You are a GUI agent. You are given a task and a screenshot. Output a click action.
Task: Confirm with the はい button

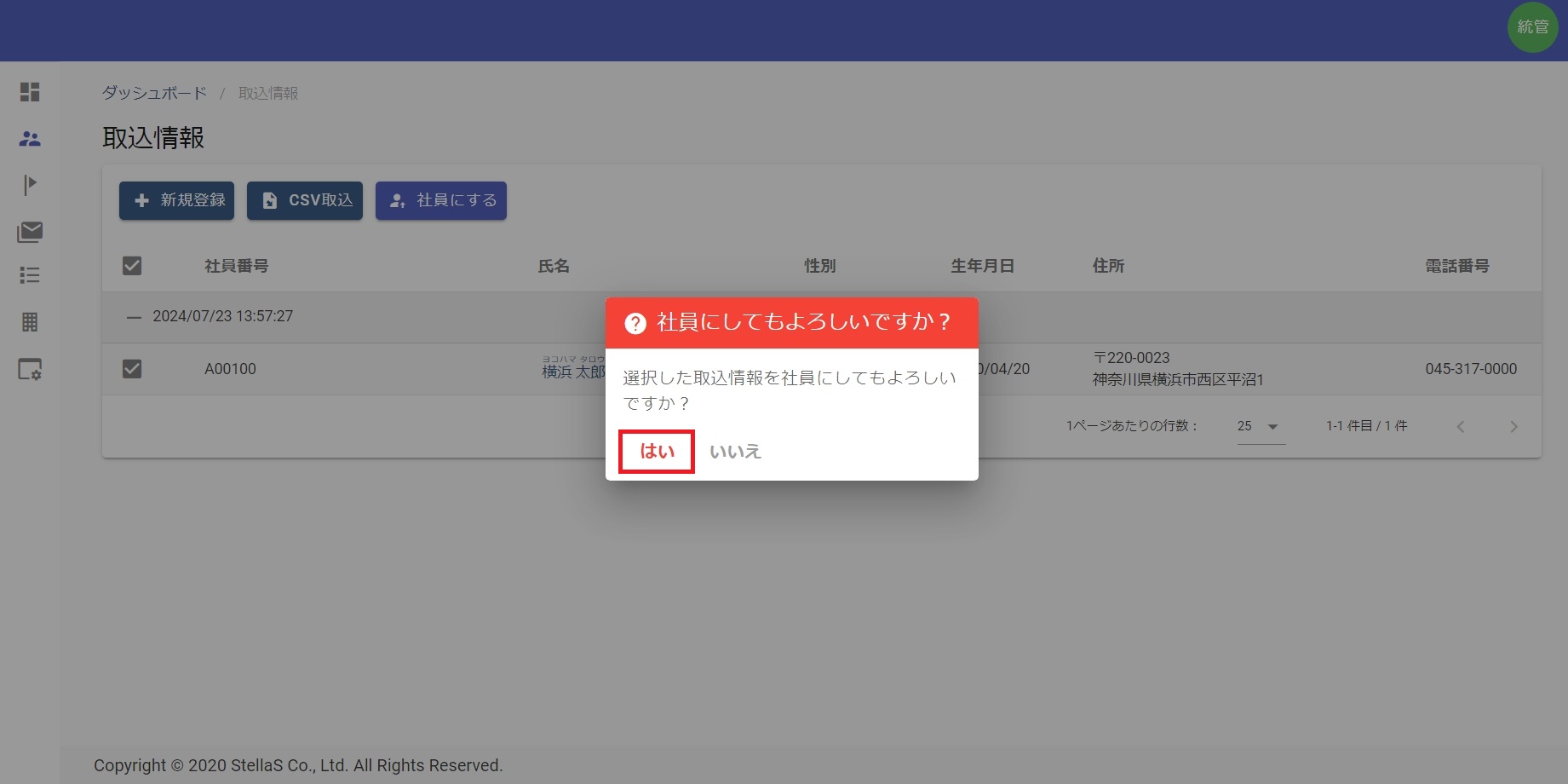pyautogui.click(x=657, y=452)
